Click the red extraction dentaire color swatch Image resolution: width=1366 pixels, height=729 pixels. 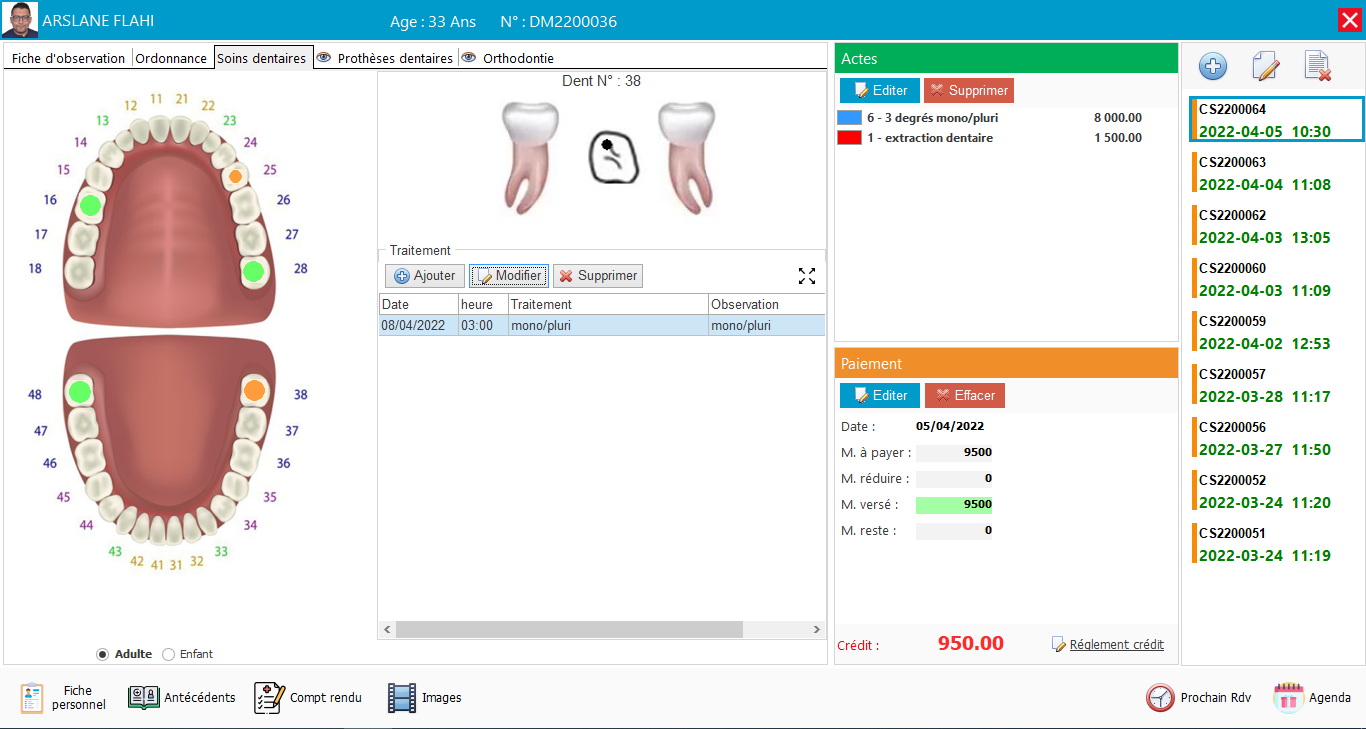point(849,138)
